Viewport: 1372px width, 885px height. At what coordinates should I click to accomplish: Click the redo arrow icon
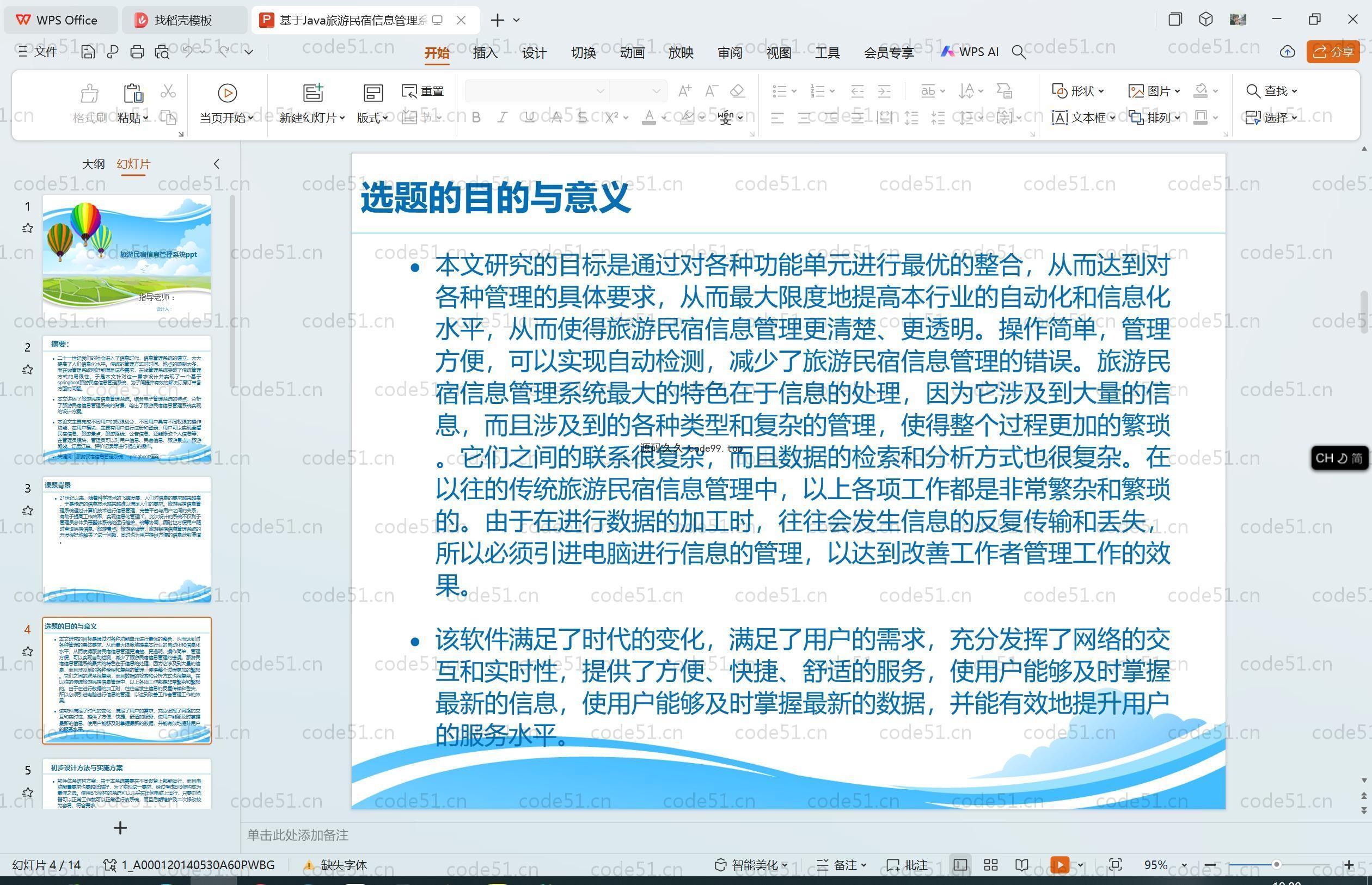pyautogui.click(x=224, y=52)
